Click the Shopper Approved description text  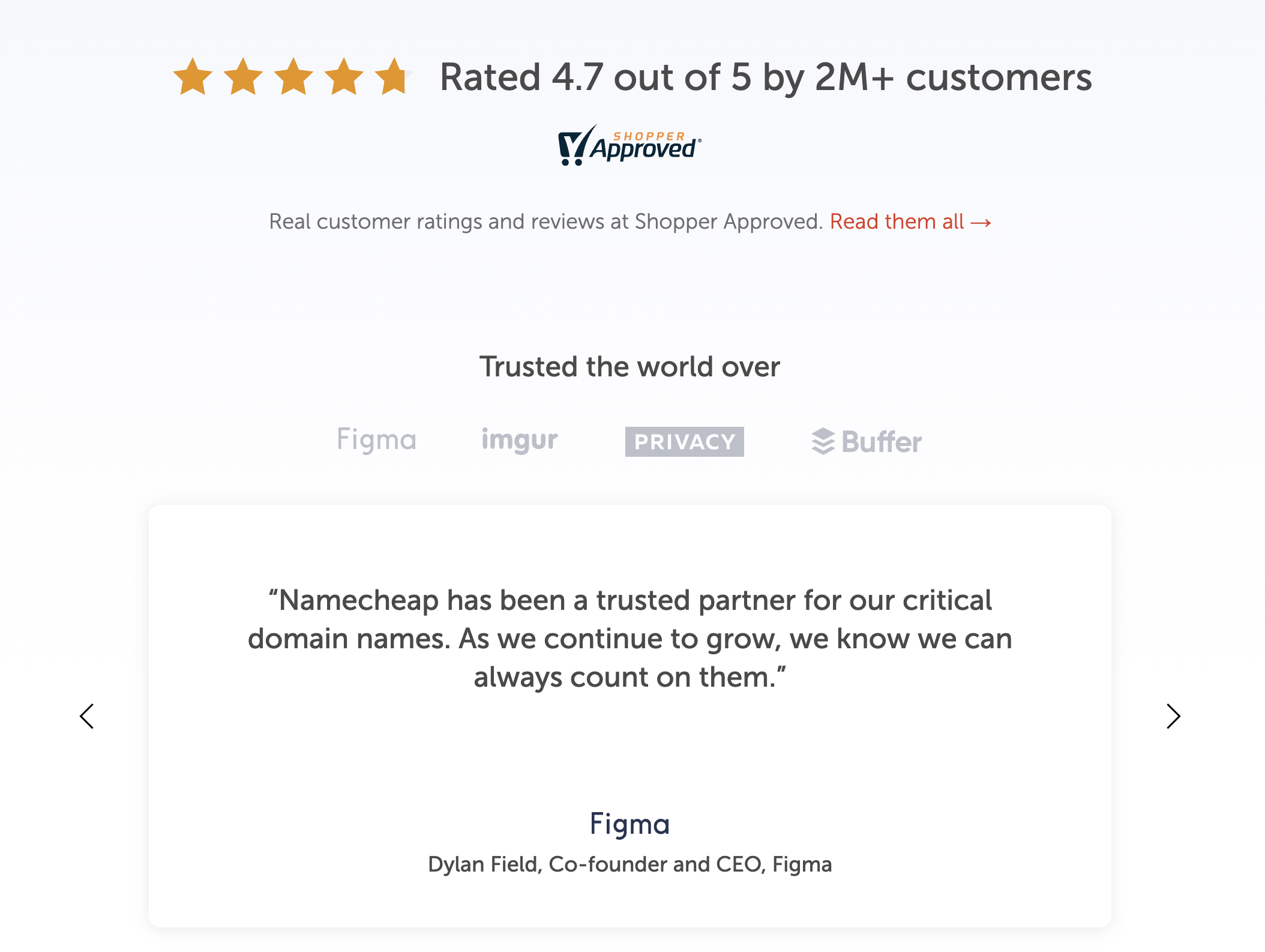545,221
